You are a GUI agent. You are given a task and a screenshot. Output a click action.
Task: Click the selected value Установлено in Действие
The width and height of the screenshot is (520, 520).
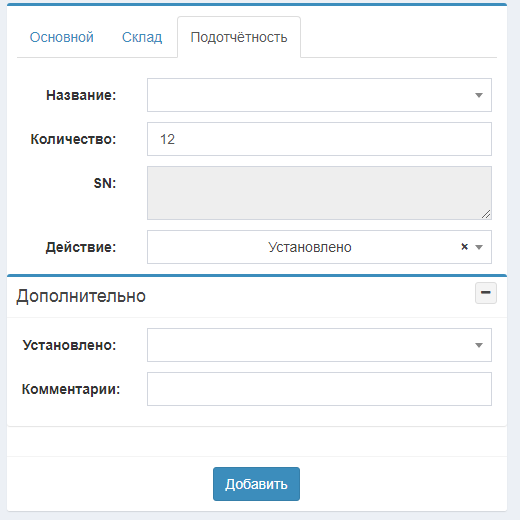pos(310,247)
